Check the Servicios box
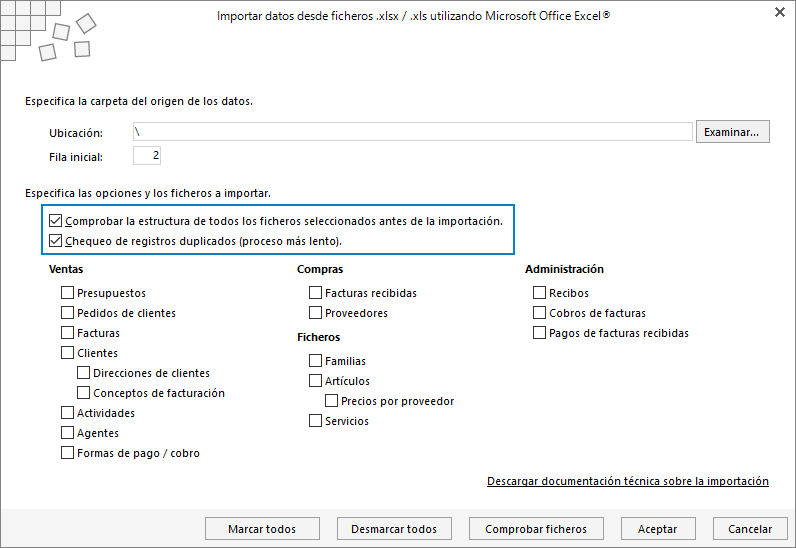The height and width of the screenshot is (548, 796). click(x=315, y=421)
